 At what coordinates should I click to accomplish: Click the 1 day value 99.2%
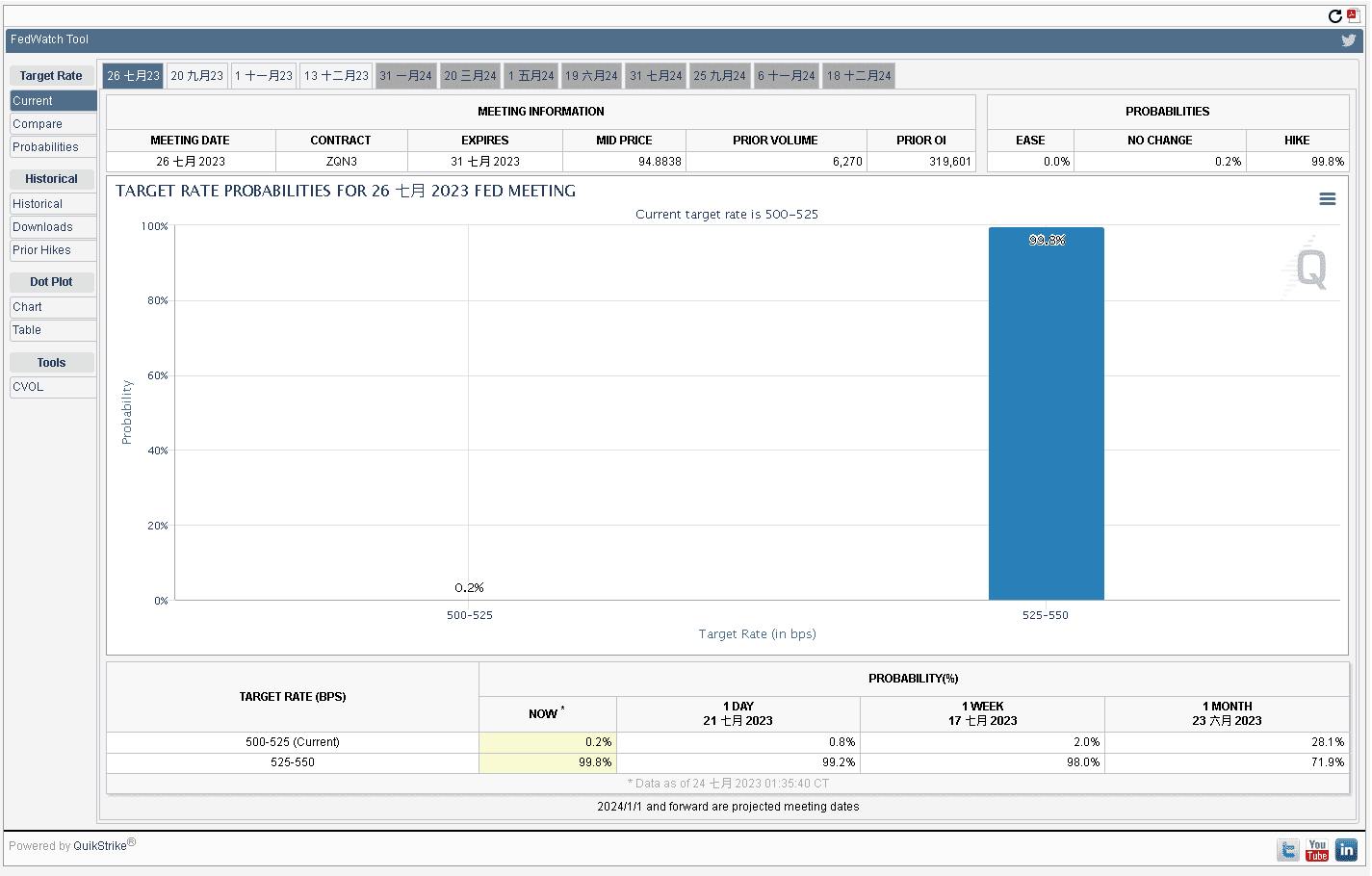tap(839, 762)
